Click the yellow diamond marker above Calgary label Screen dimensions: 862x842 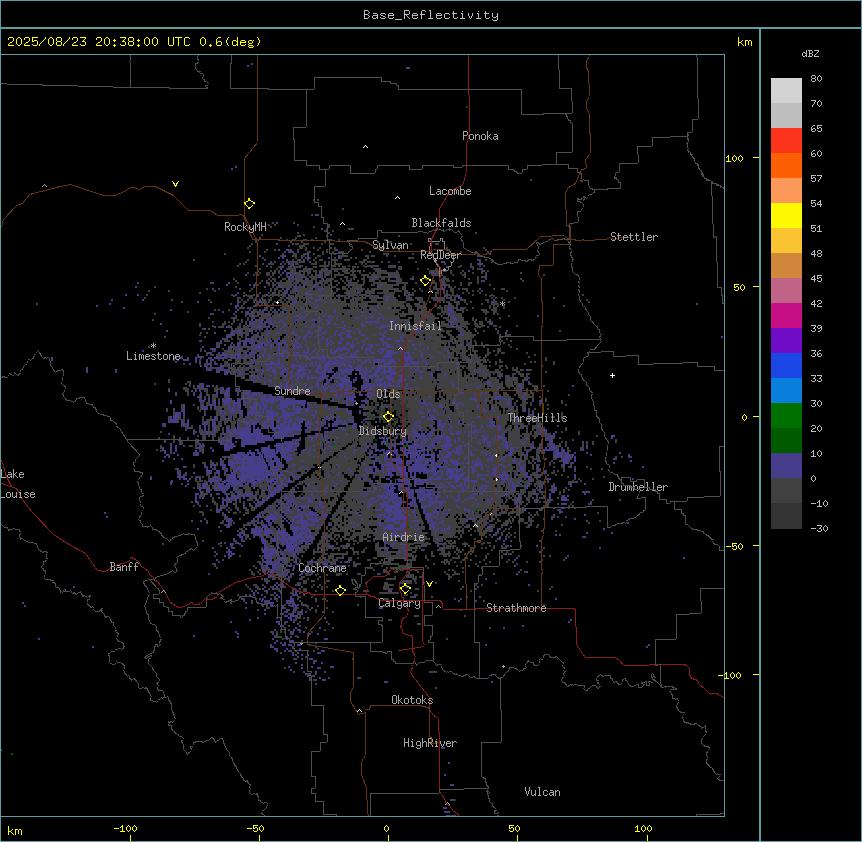(x=405, y=589)
